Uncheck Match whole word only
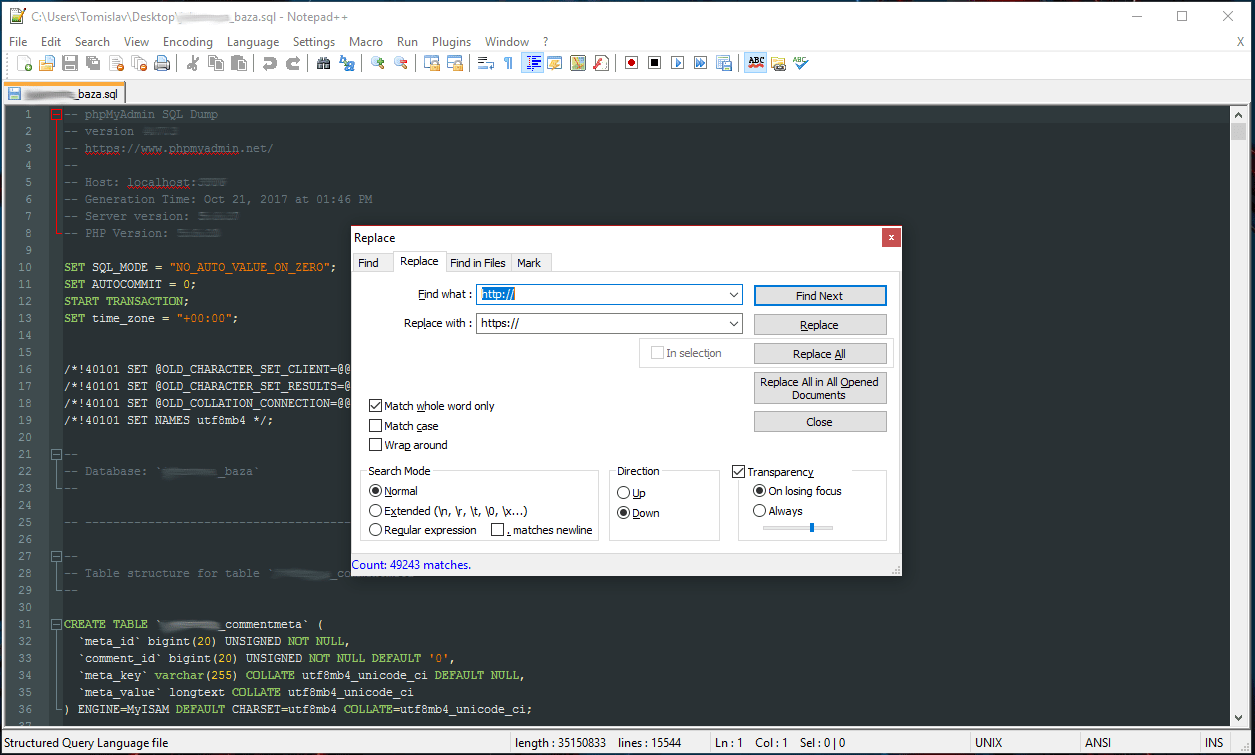Screen dimensions: 1255x755 coord(376,406)
